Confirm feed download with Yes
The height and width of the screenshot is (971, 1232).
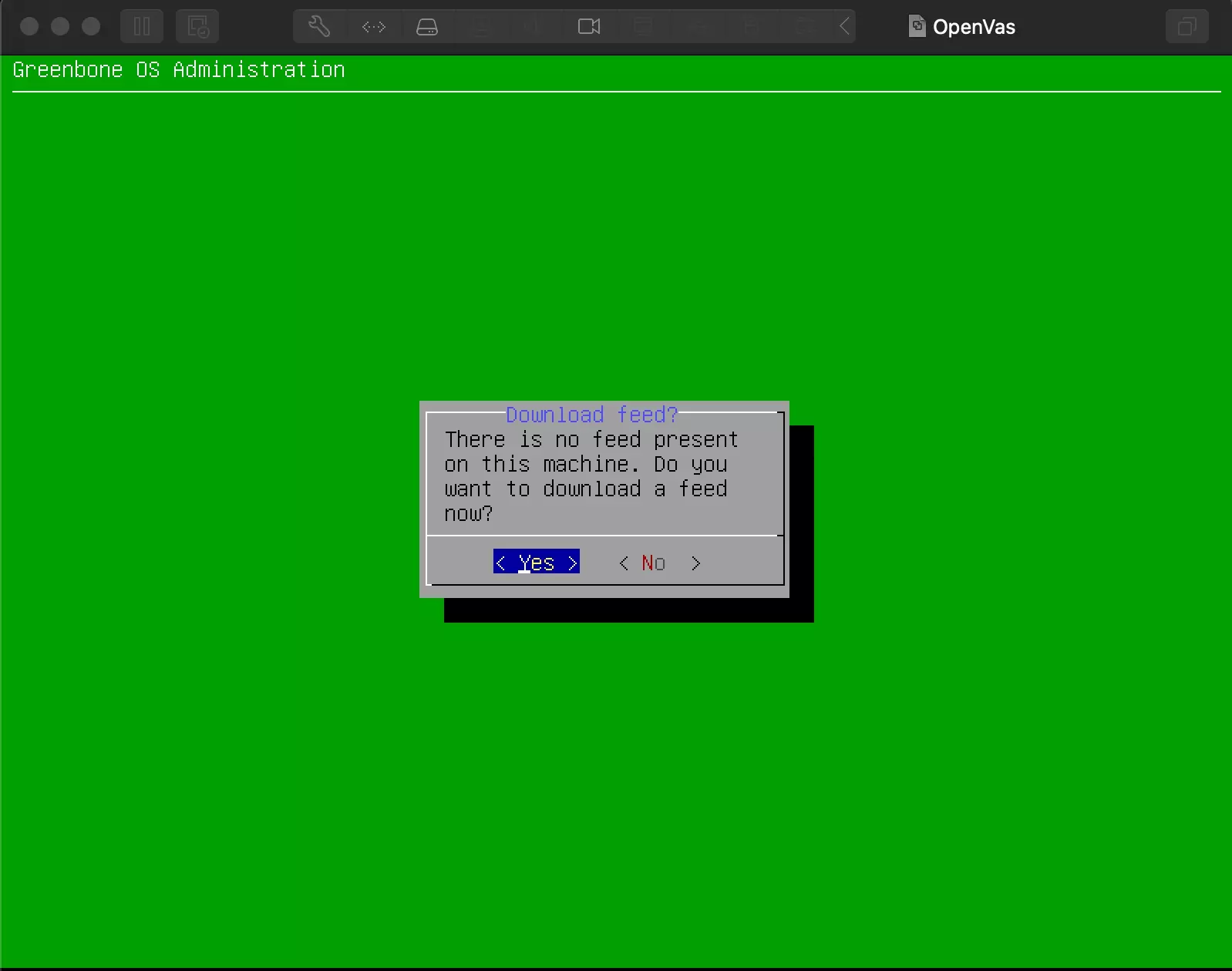point(537,563)
